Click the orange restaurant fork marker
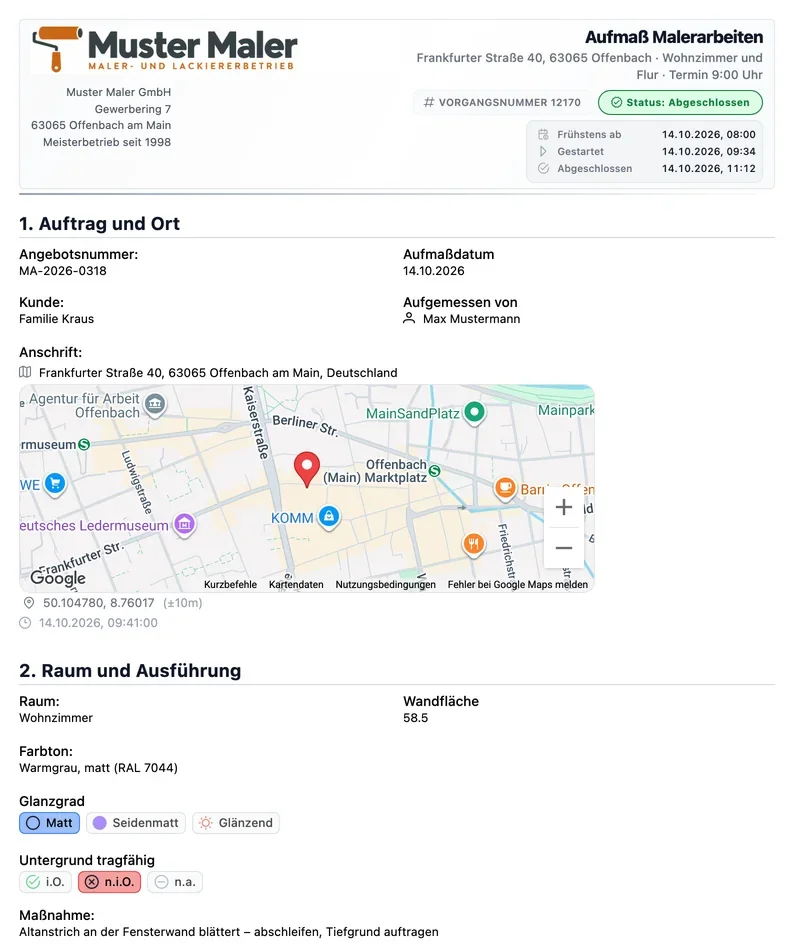 [x=474, y=544]
